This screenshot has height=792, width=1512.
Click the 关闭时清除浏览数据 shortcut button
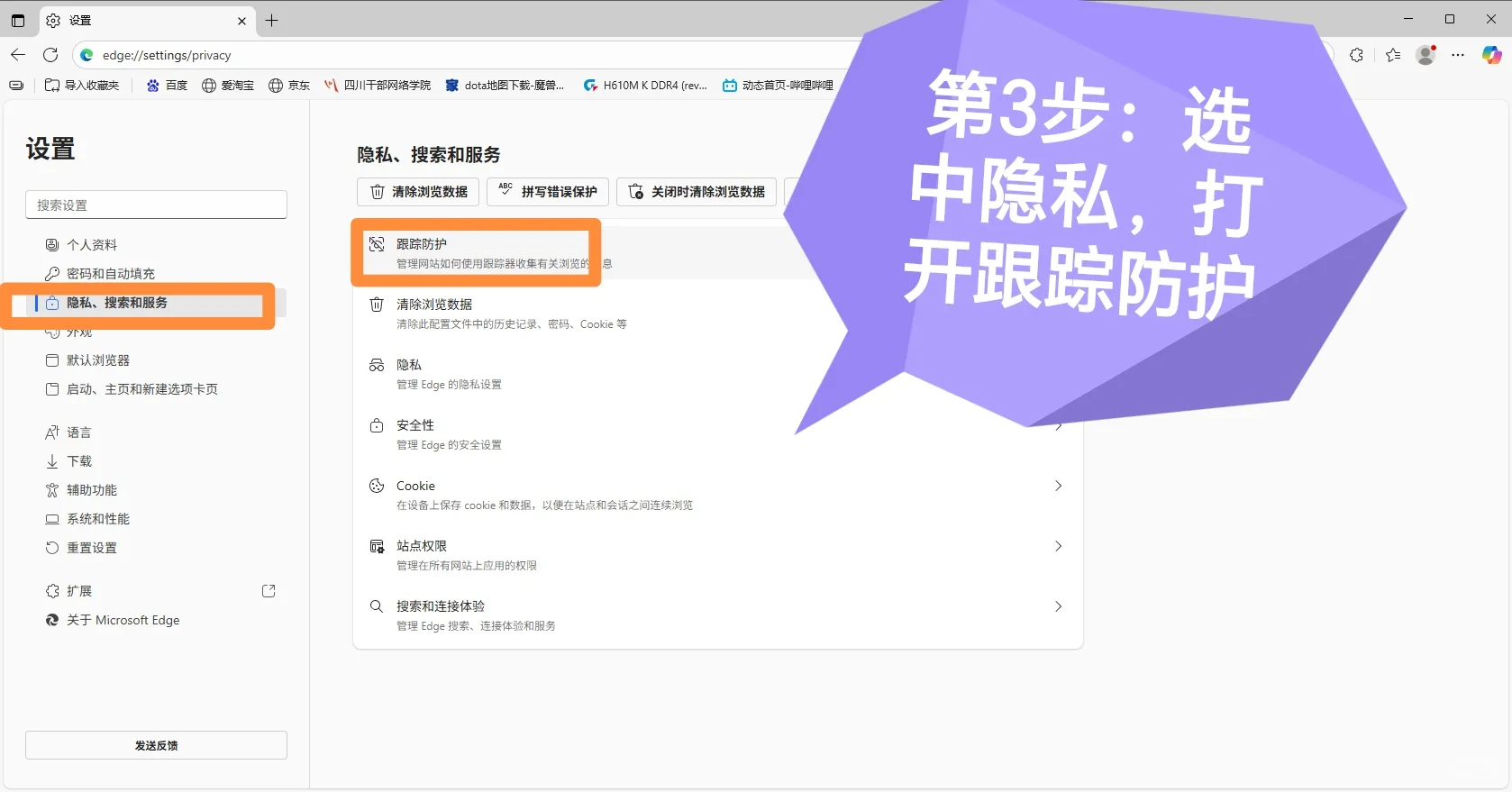[x=697, y=192]
